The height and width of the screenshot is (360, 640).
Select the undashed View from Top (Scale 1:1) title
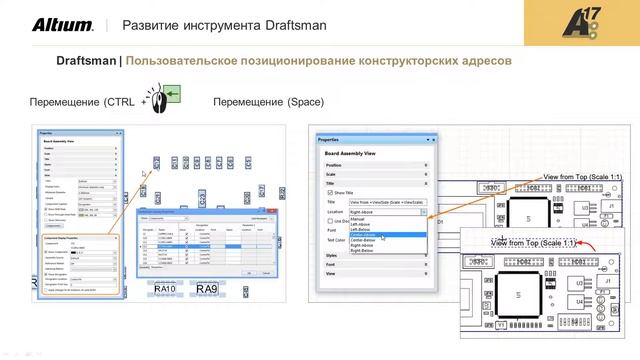(x=582, y=177)
